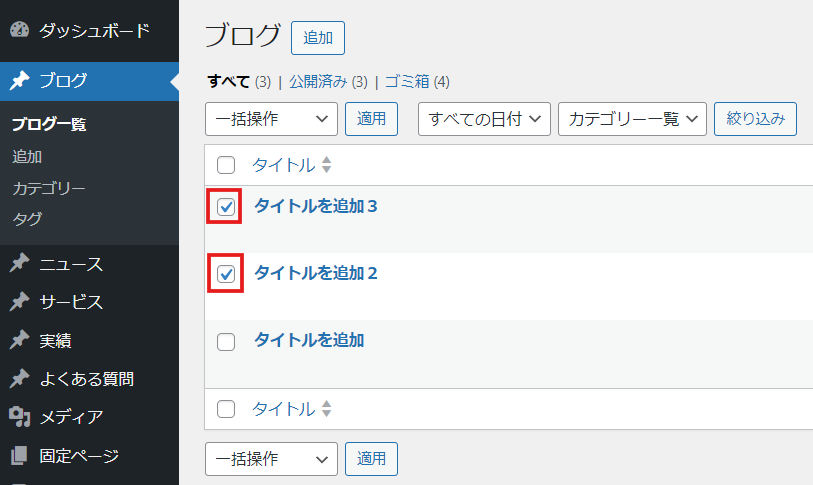The width and height of the screenshot is (813, 485).
Task: Open the top 一括操作 dropdown
Action: [271, 119]
